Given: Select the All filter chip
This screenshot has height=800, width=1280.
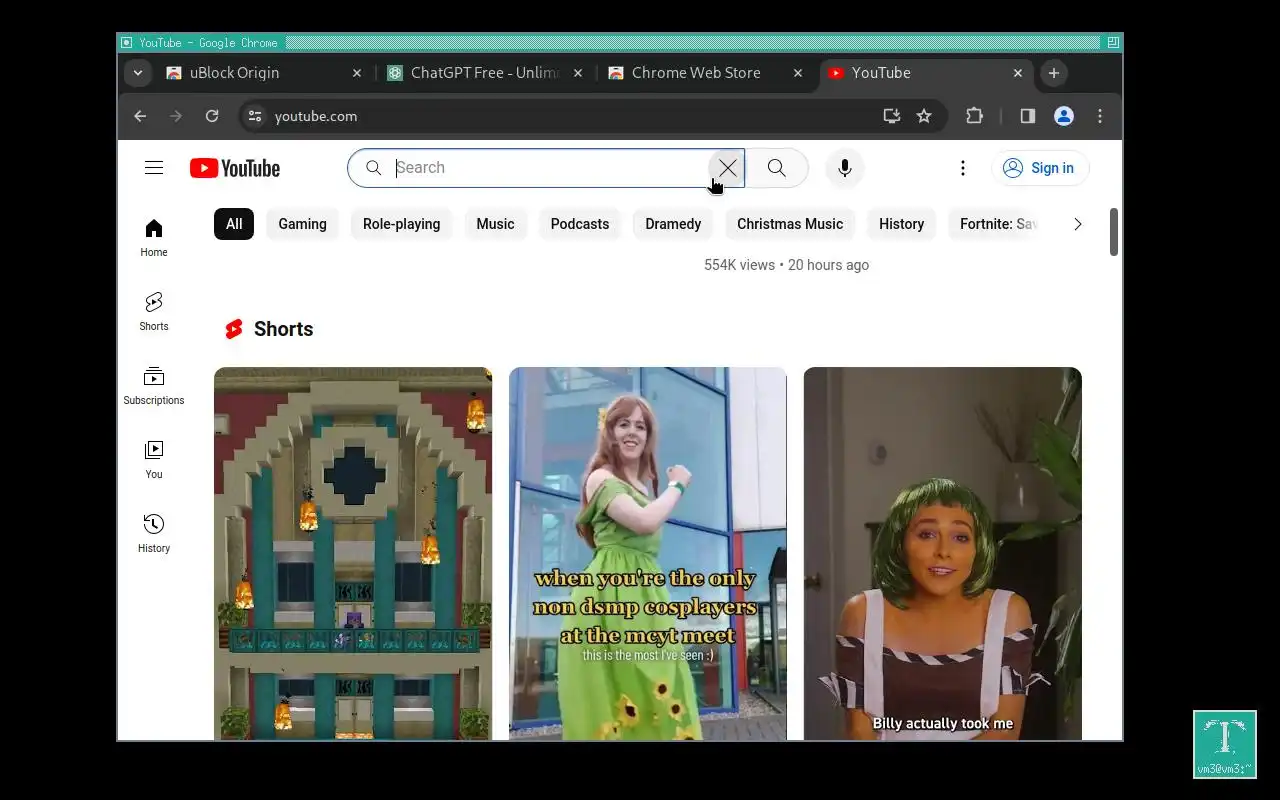Looking at the screenshot, I should [234, 224].
